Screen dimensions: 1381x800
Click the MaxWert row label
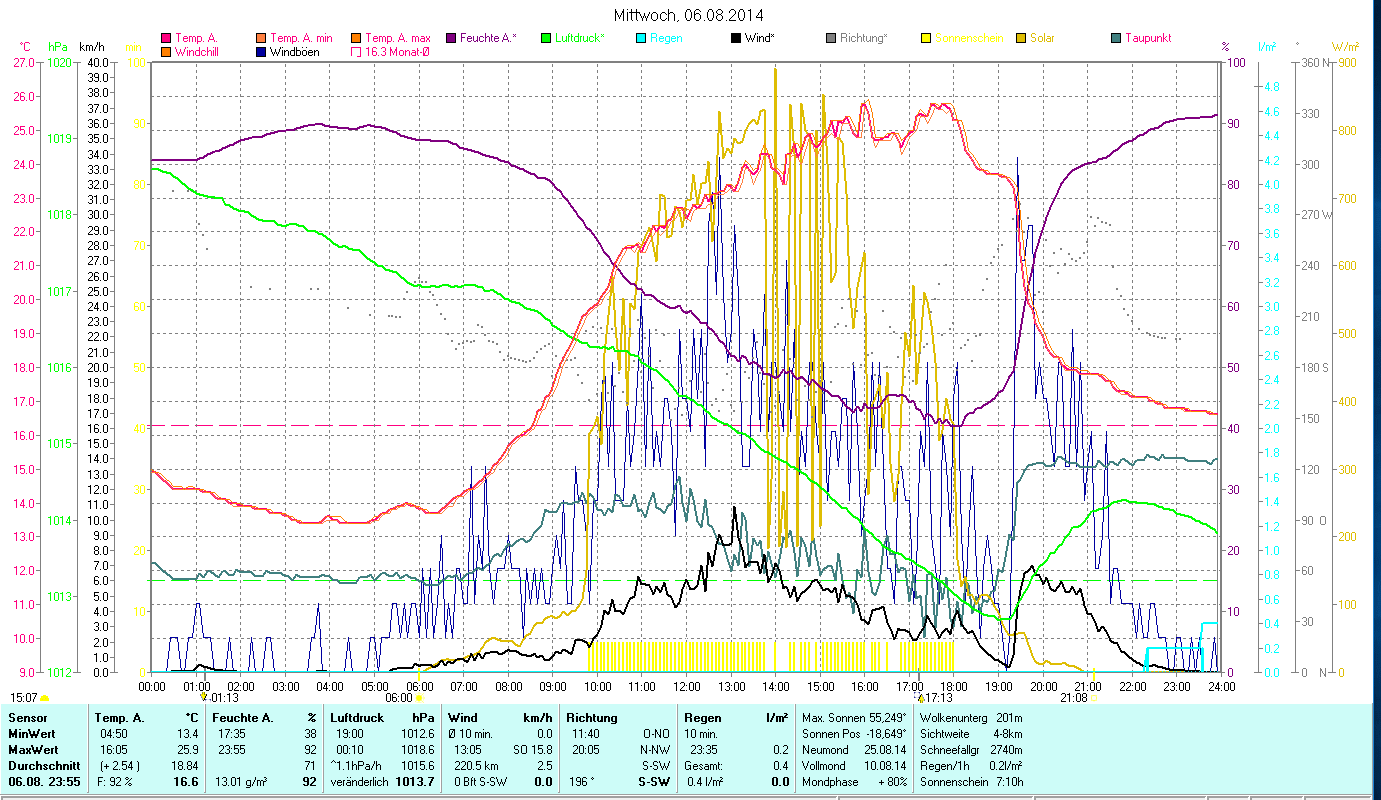click(34, 749)
